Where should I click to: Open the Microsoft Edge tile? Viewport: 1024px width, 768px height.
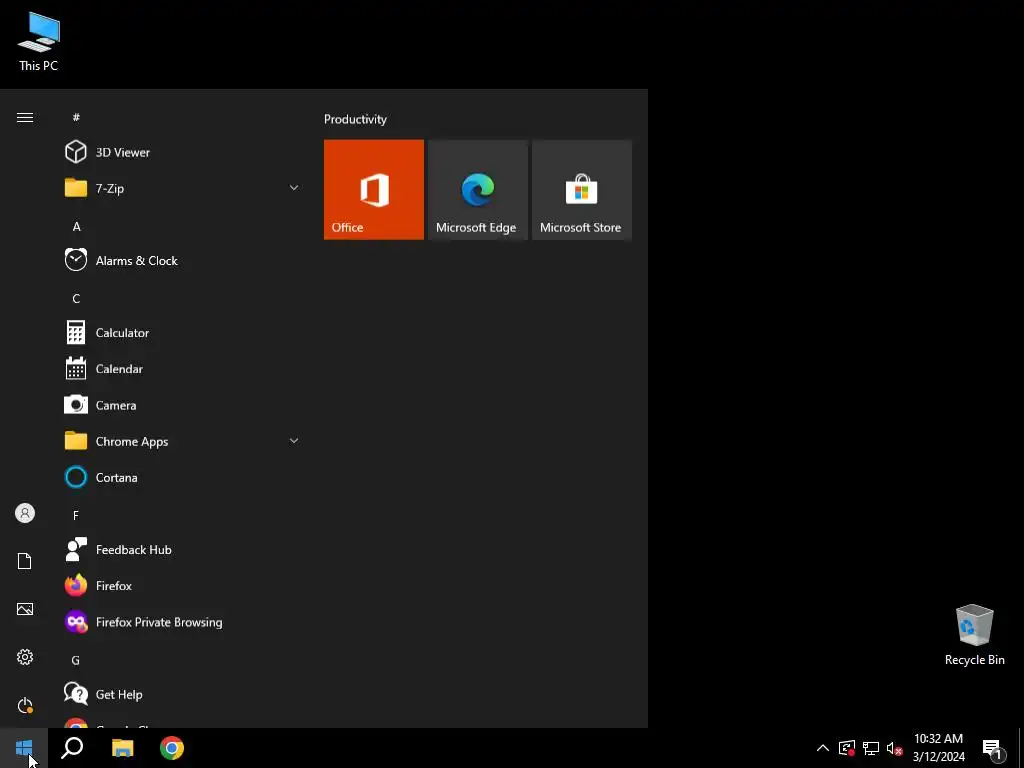(x=477, y=189)
